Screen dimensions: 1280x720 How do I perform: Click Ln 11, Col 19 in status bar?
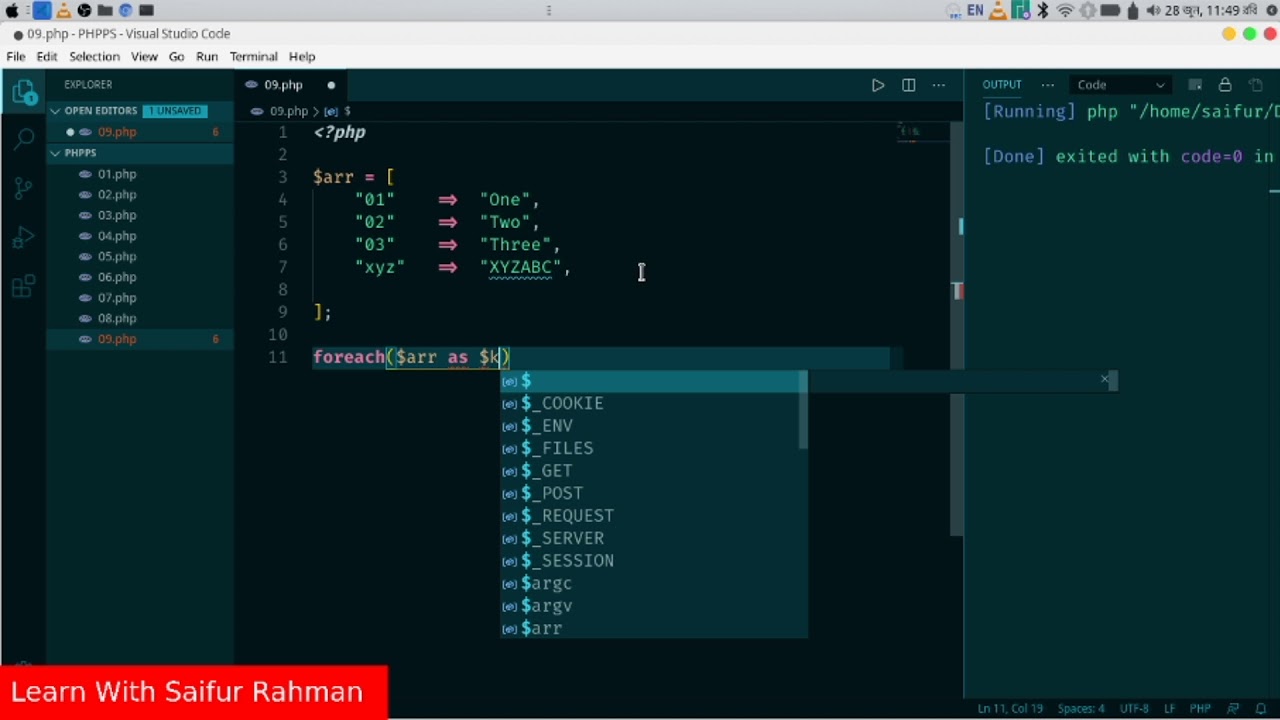coord(1010,709)
